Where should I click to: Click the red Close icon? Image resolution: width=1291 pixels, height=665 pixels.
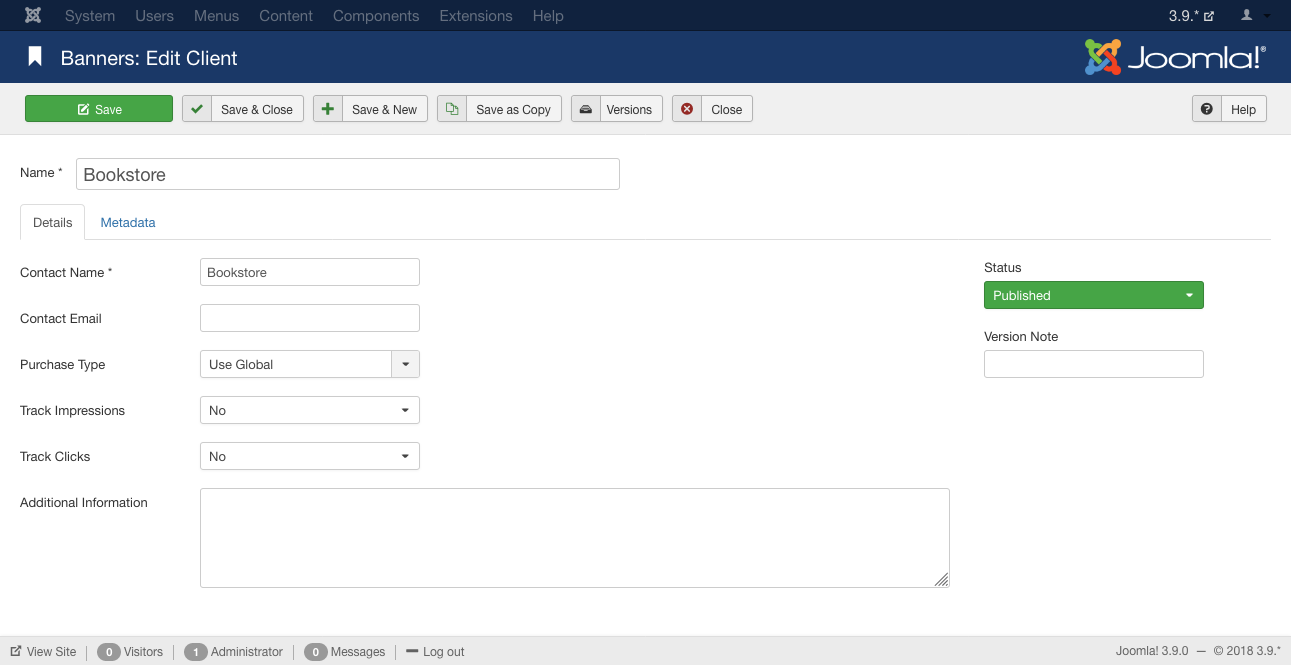pyautogui.click(x=687, y=109)
